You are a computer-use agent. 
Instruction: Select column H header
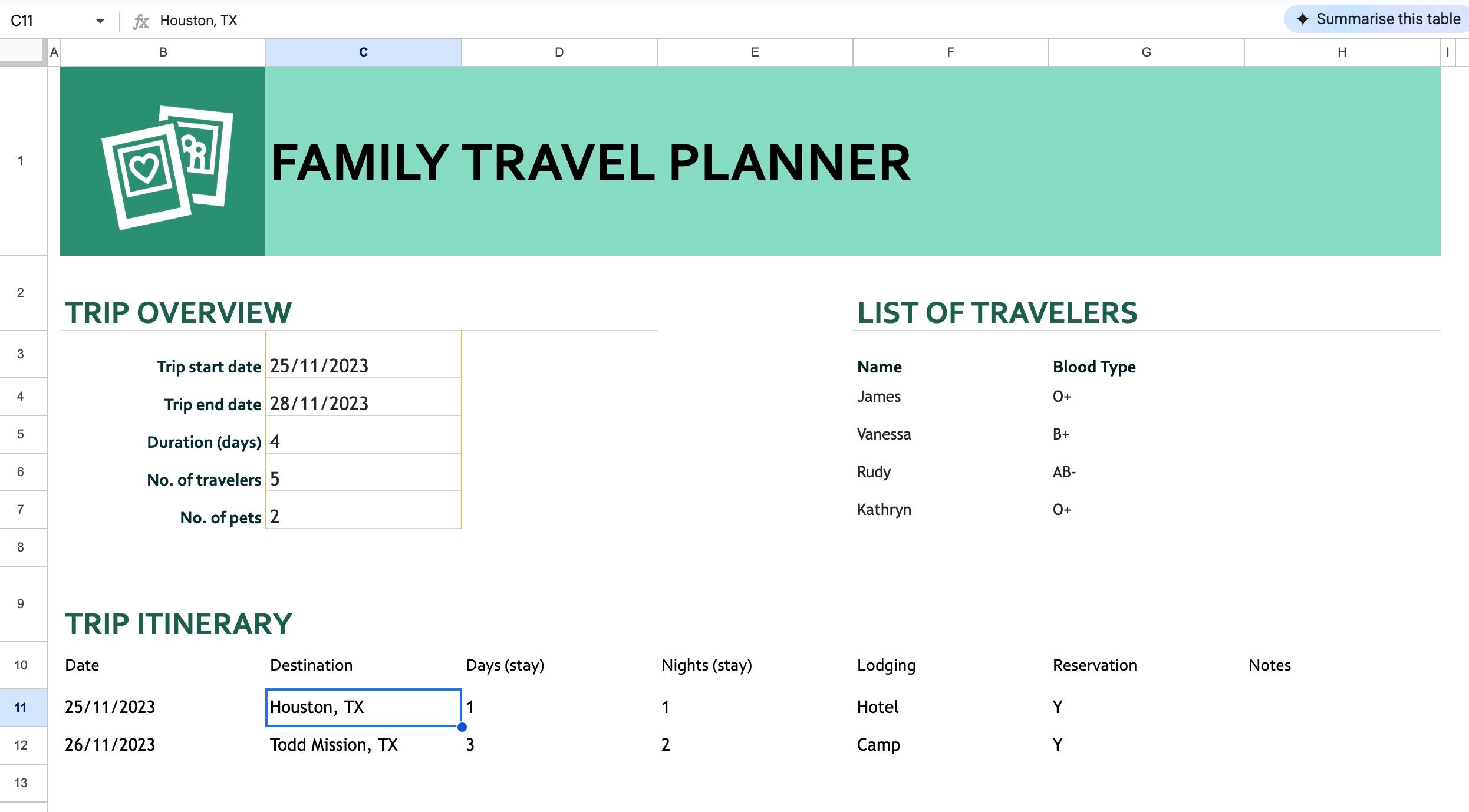(x=1342, y=52)
